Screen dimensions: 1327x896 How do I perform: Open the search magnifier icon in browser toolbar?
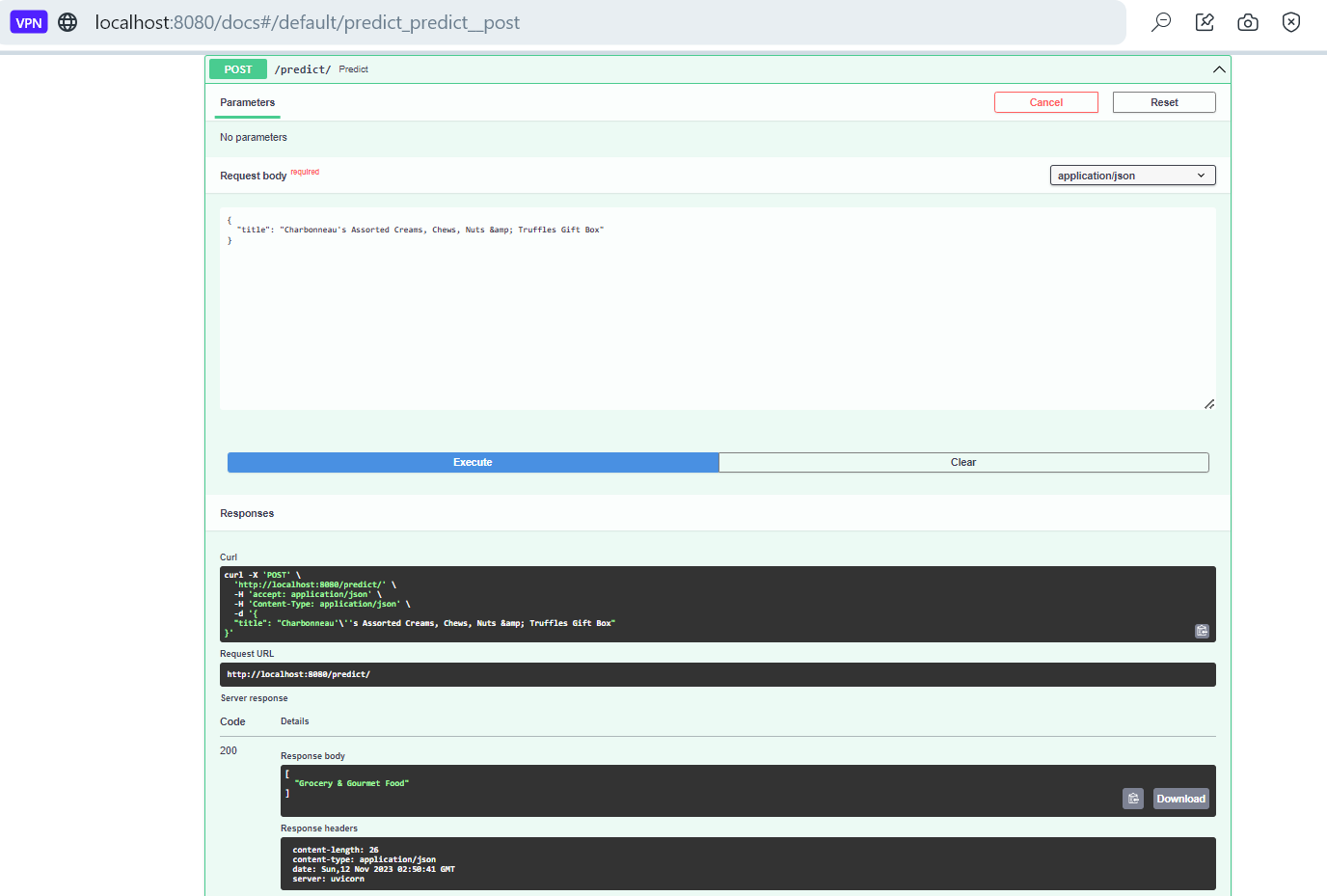pos(1161,22)
